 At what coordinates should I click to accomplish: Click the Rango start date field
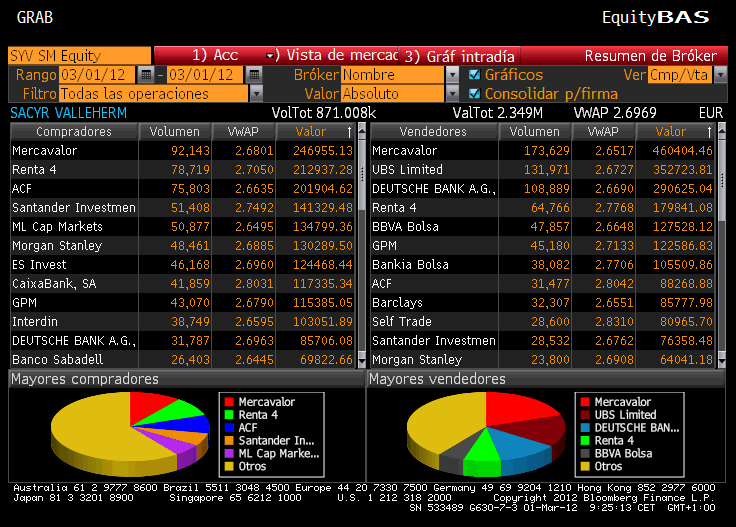coord(96,75)
